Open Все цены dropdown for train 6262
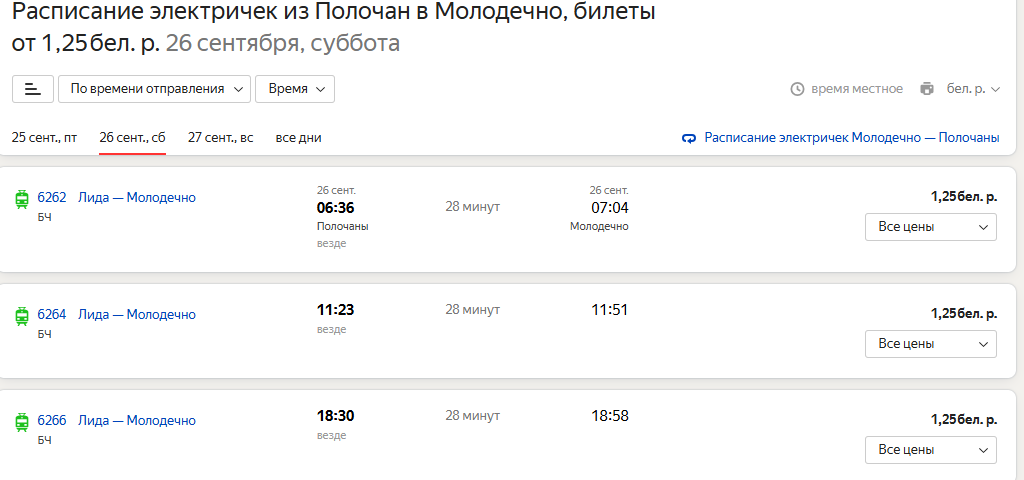 pyautogui.click(x=931, y=227)
